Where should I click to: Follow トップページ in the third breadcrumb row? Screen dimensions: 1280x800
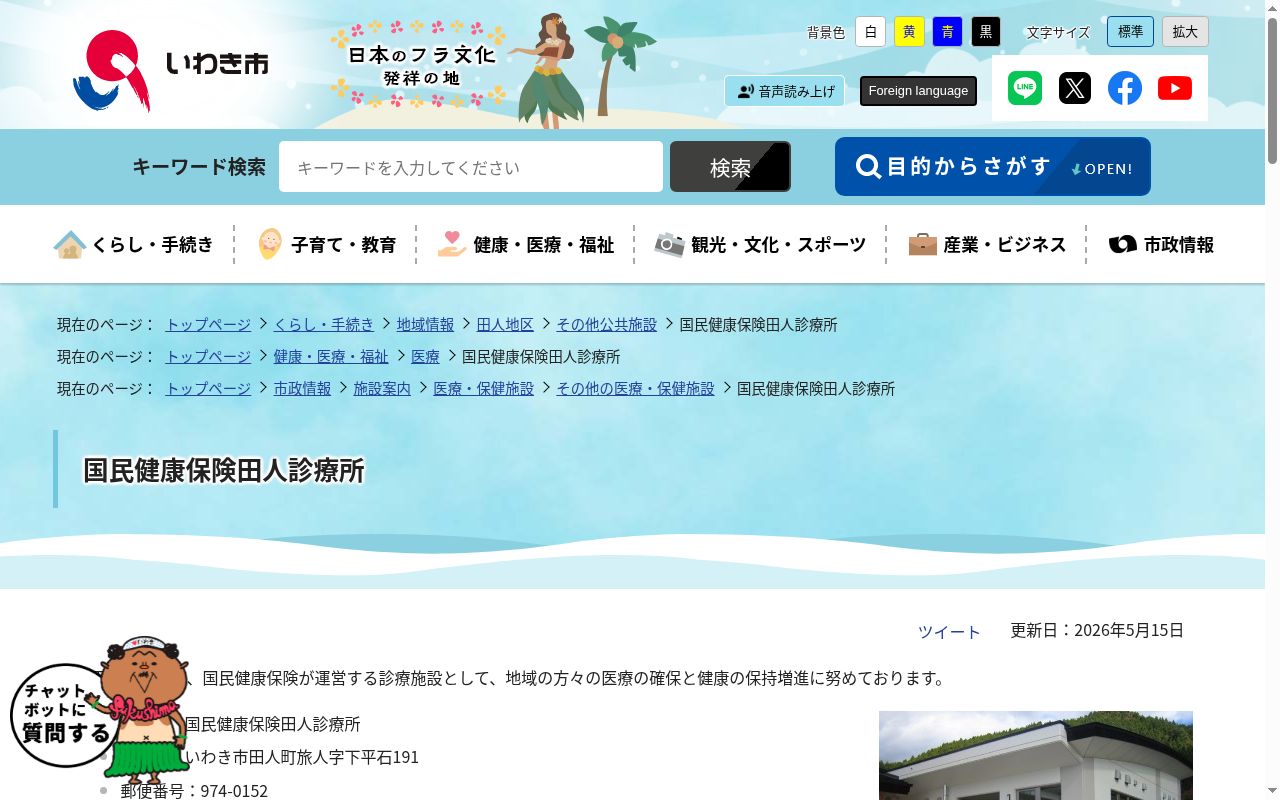tap(208, 388)
